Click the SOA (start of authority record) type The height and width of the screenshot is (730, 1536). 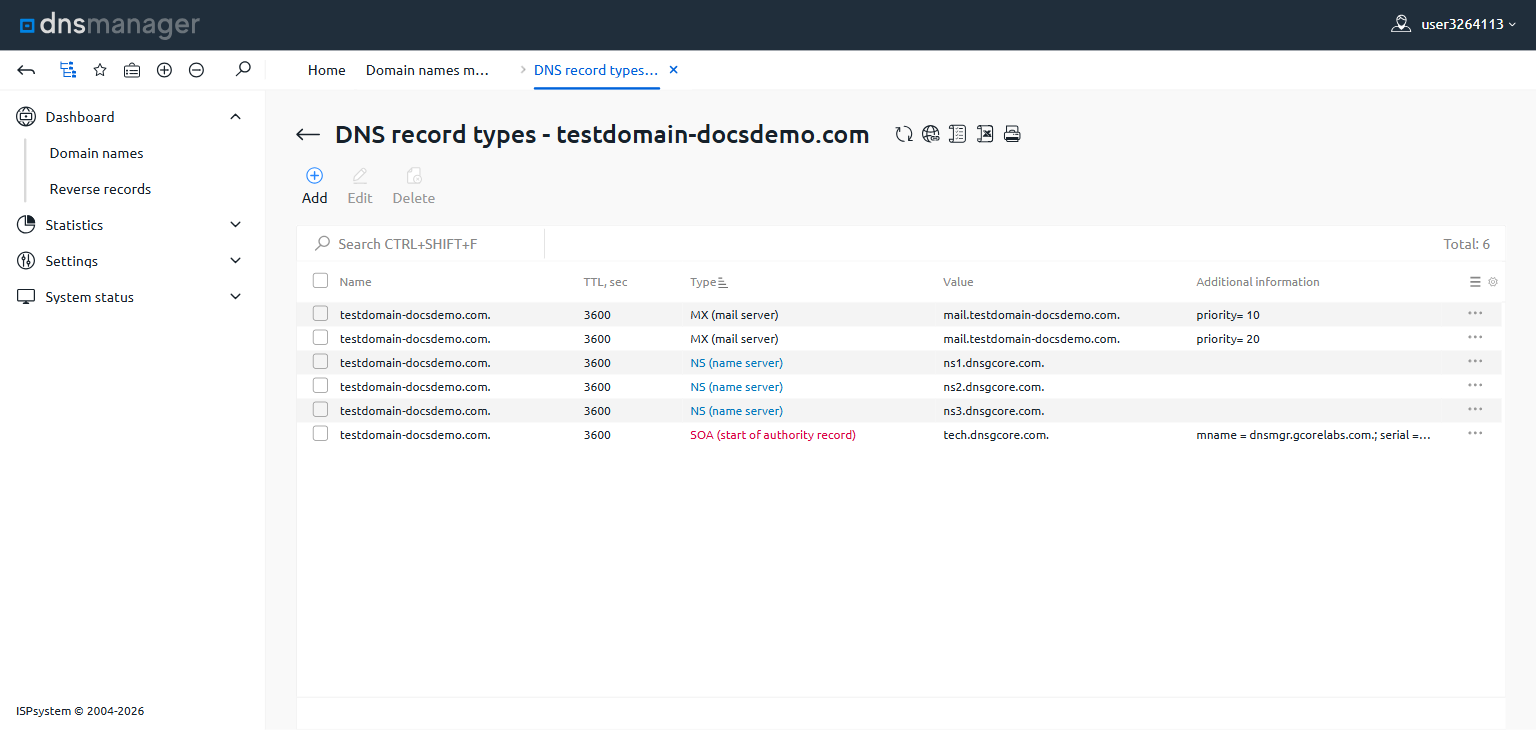pyautogui.click(x=773, y=435)
